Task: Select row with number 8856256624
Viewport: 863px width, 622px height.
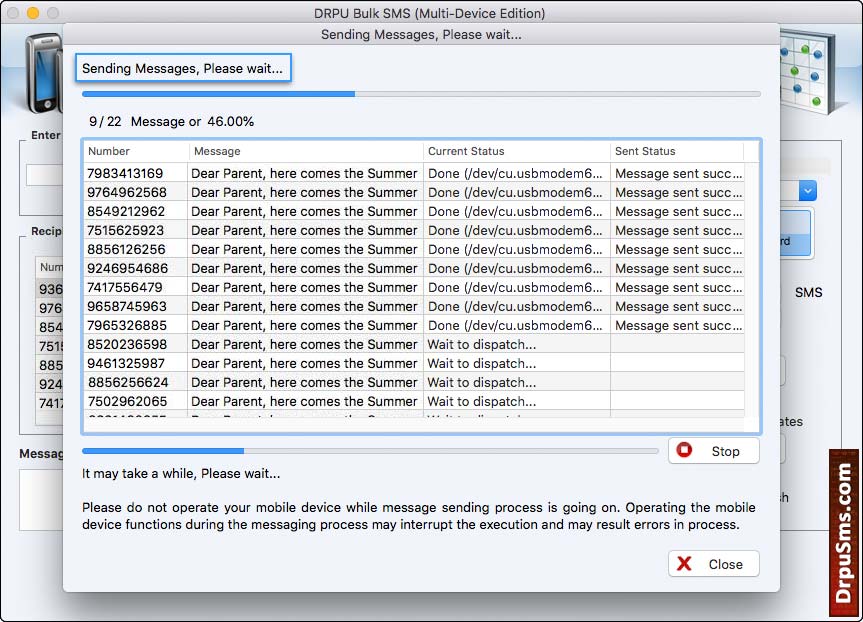Action: point(414,382)
